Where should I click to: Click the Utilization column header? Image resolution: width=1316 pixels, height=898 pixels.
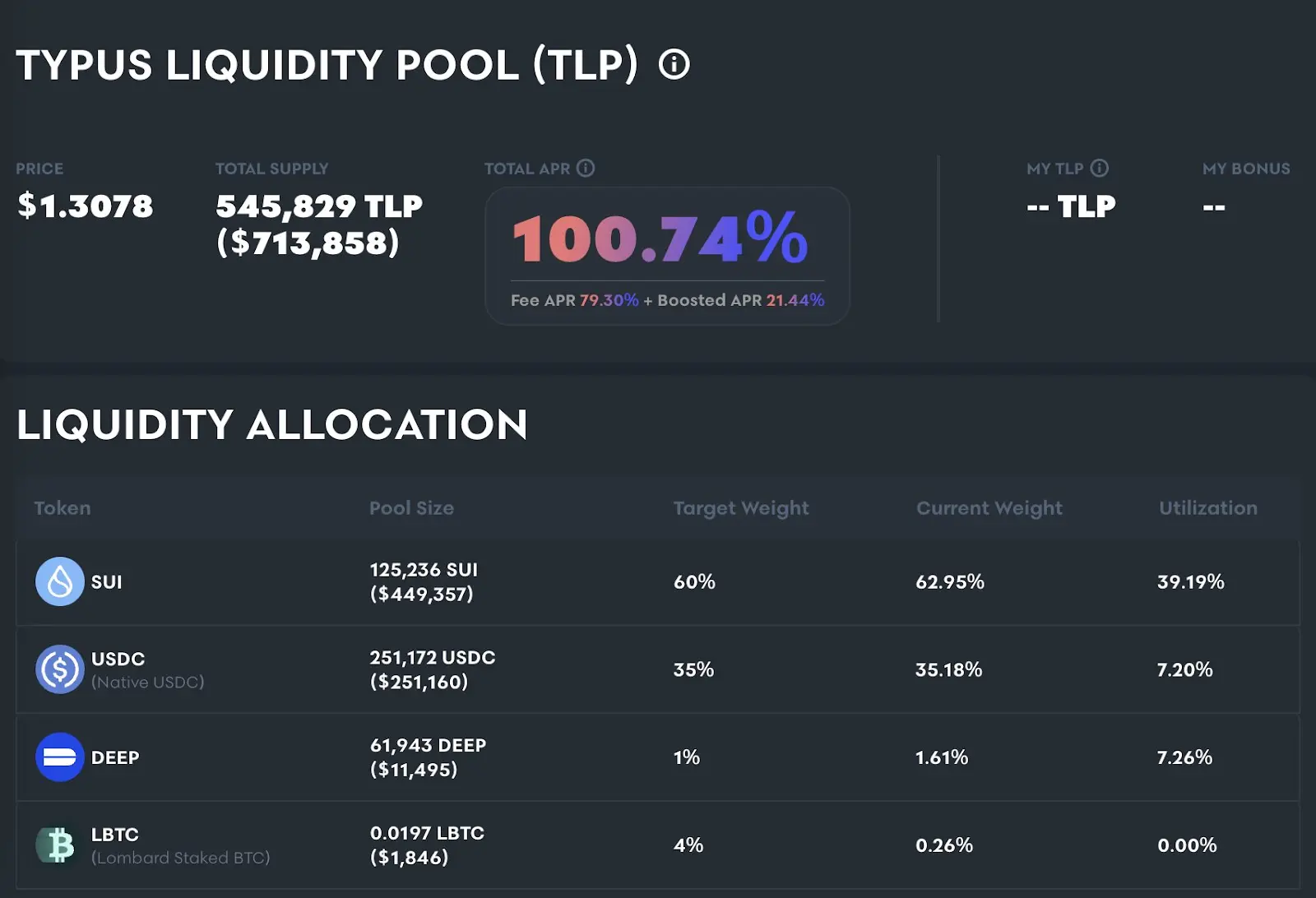click(x=1208, y=508)
